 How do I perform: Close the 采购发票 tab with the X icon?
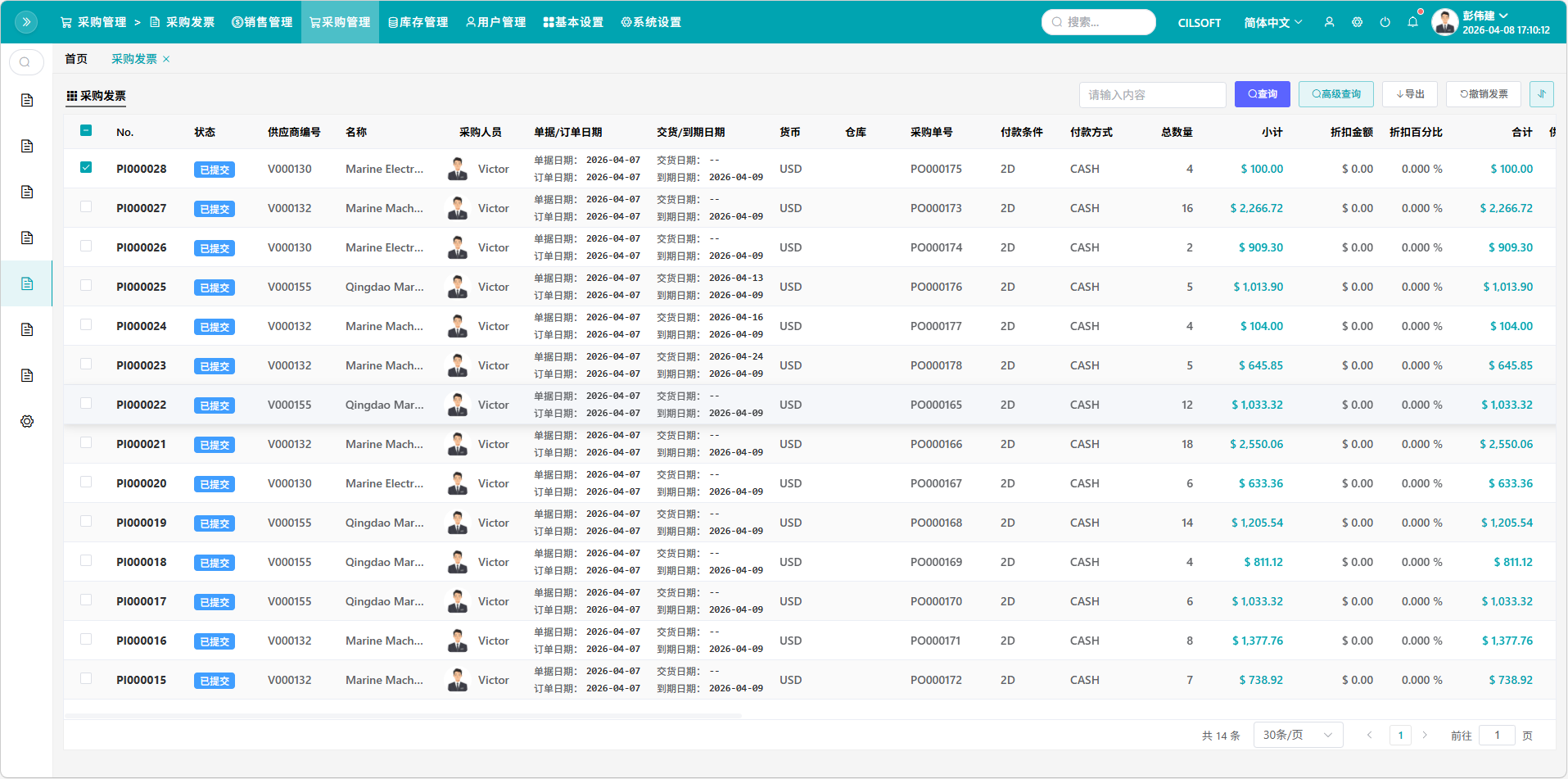point(166,59)
